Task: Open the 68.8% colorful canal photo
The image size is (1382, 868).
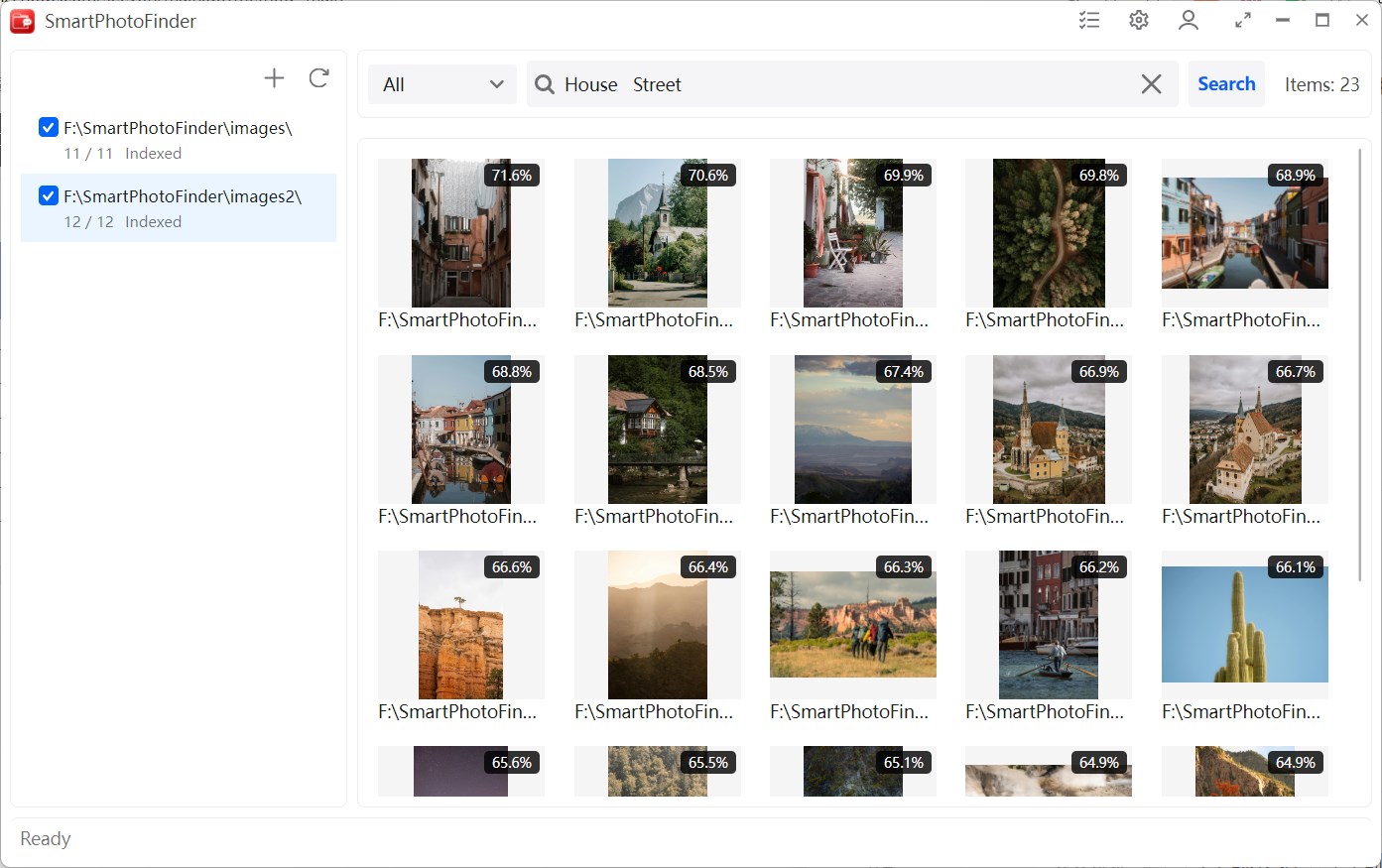Action: point(461,430)
